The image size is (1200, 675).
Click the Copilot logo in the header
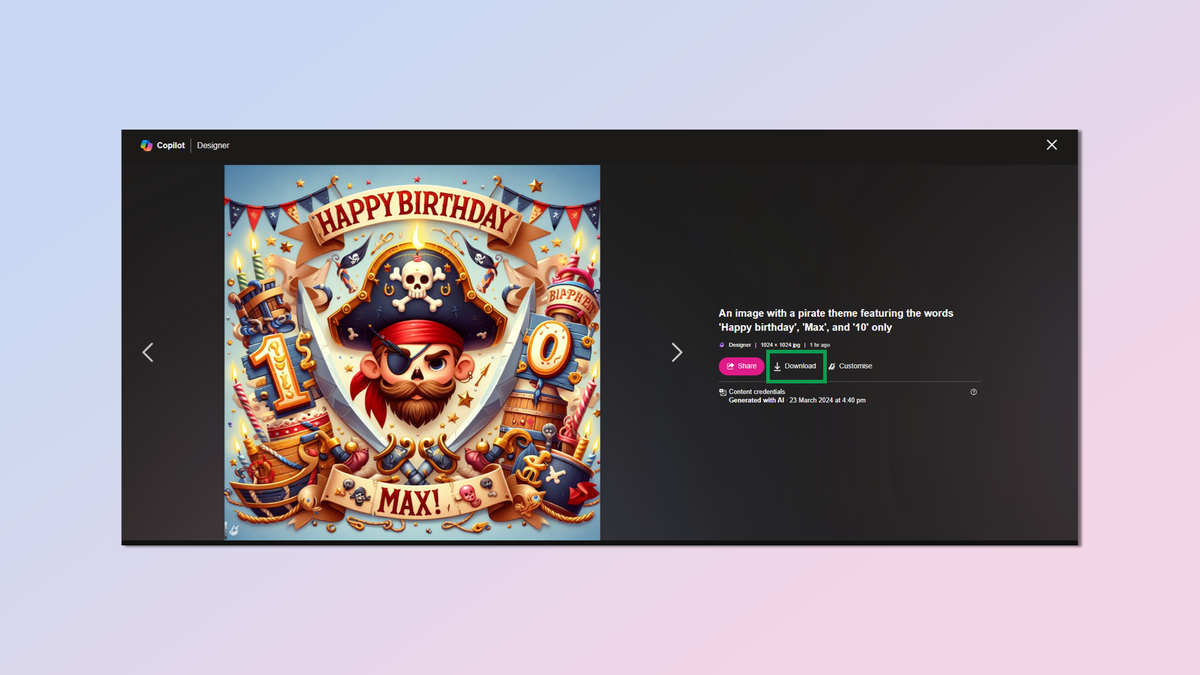pyautogui.click(x=145, y=145)
